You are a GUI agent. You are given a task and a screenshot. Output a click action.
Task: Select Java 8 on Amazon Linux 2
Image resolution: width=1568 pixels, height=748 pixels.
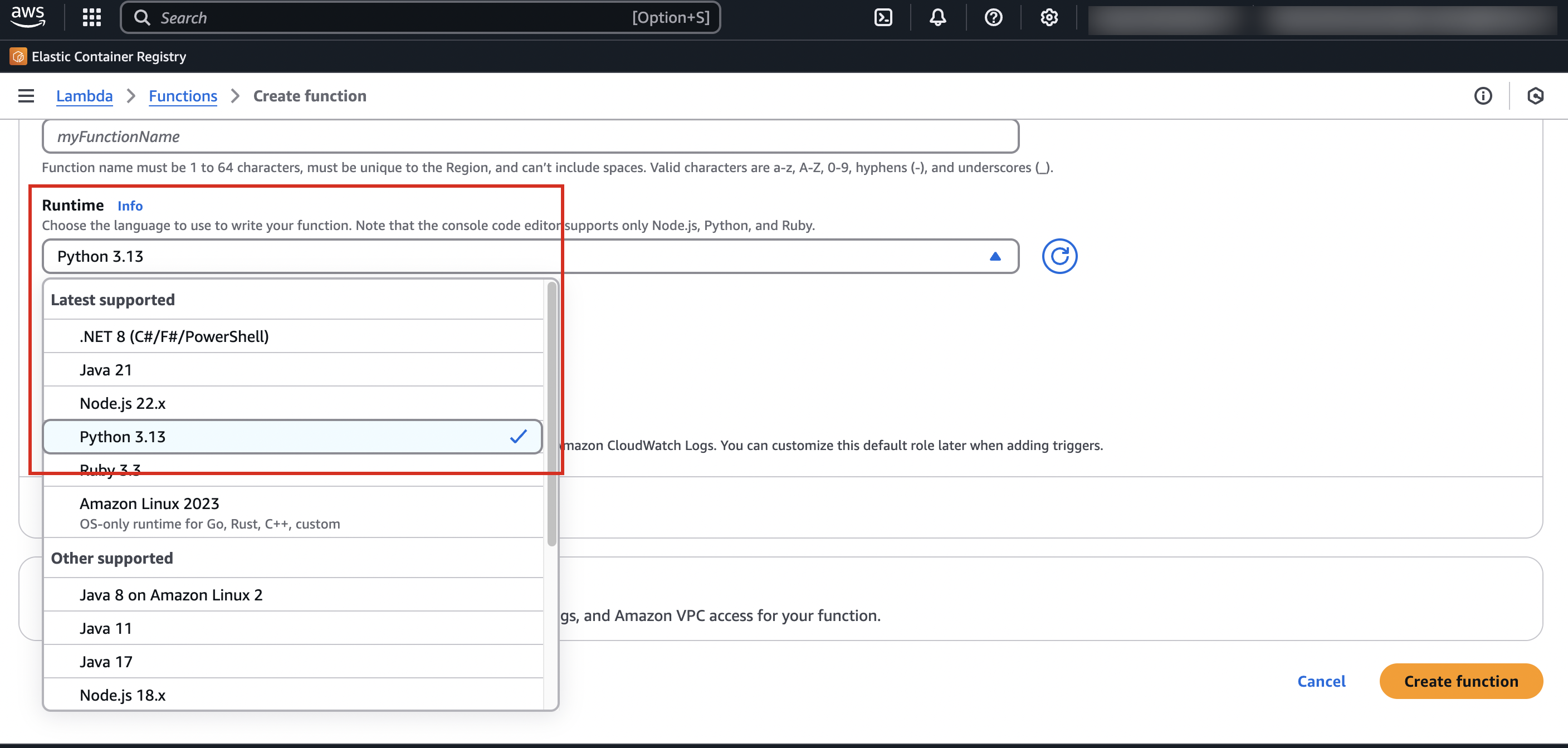click(x=293, y=595)
